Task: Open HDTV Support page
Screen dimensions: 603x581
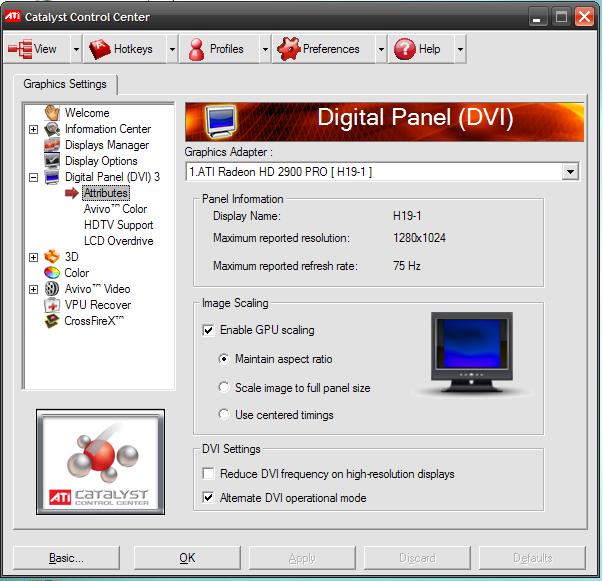Action: click(x=118, y=225)
